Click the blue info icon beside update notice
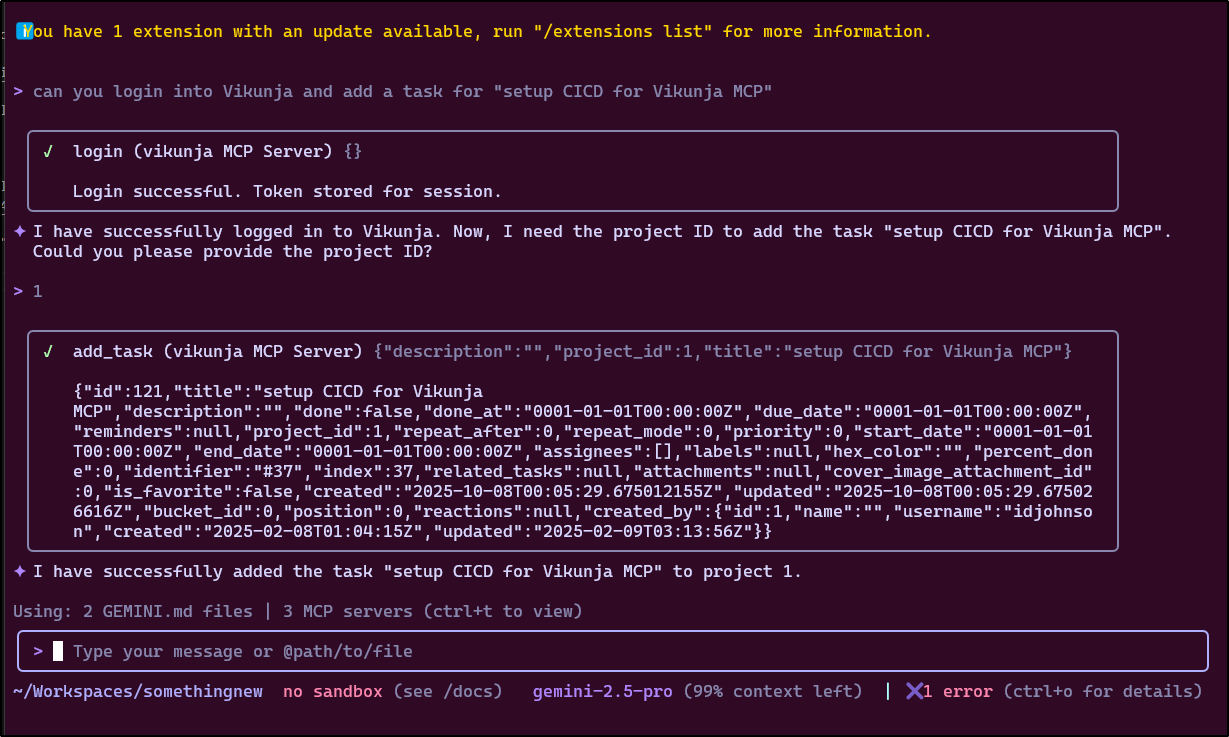 (x=25, y=31)
